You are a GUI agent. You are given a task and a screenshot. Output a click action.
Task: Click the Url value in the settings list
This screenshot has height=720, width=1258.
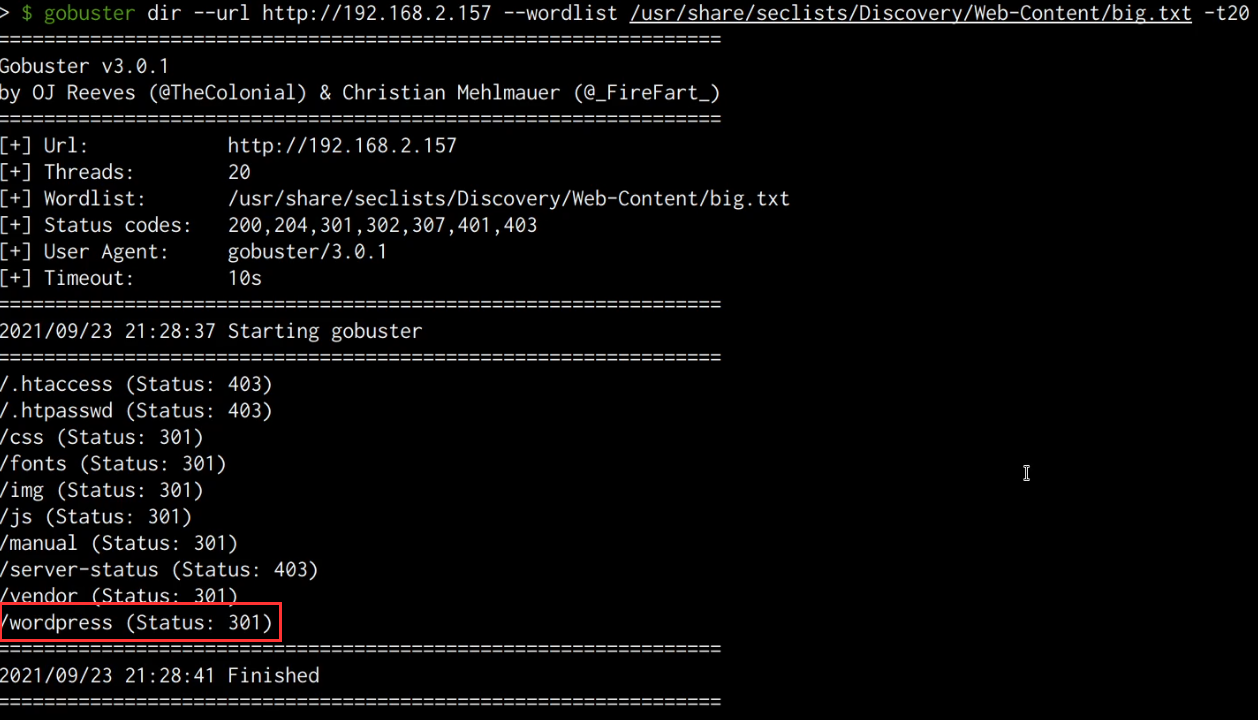coord(342,145)
